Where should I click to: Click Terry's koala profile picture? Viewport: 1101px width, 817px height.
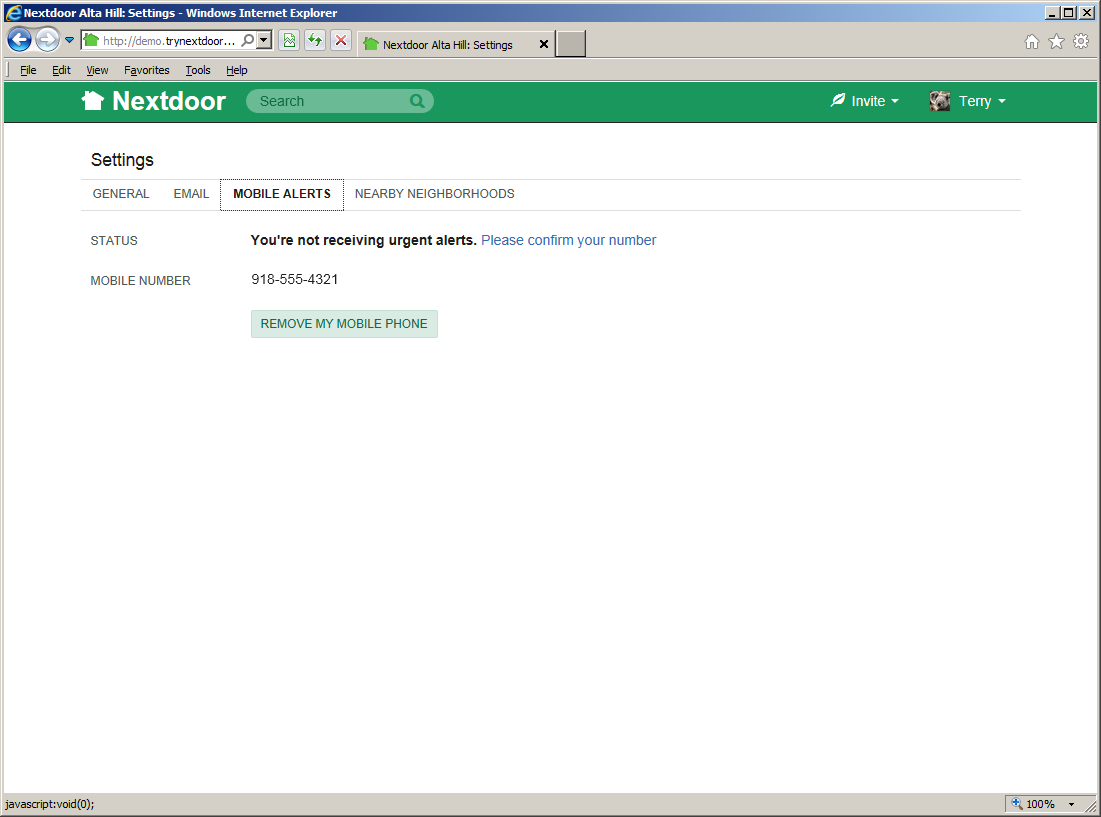[939, 101]
